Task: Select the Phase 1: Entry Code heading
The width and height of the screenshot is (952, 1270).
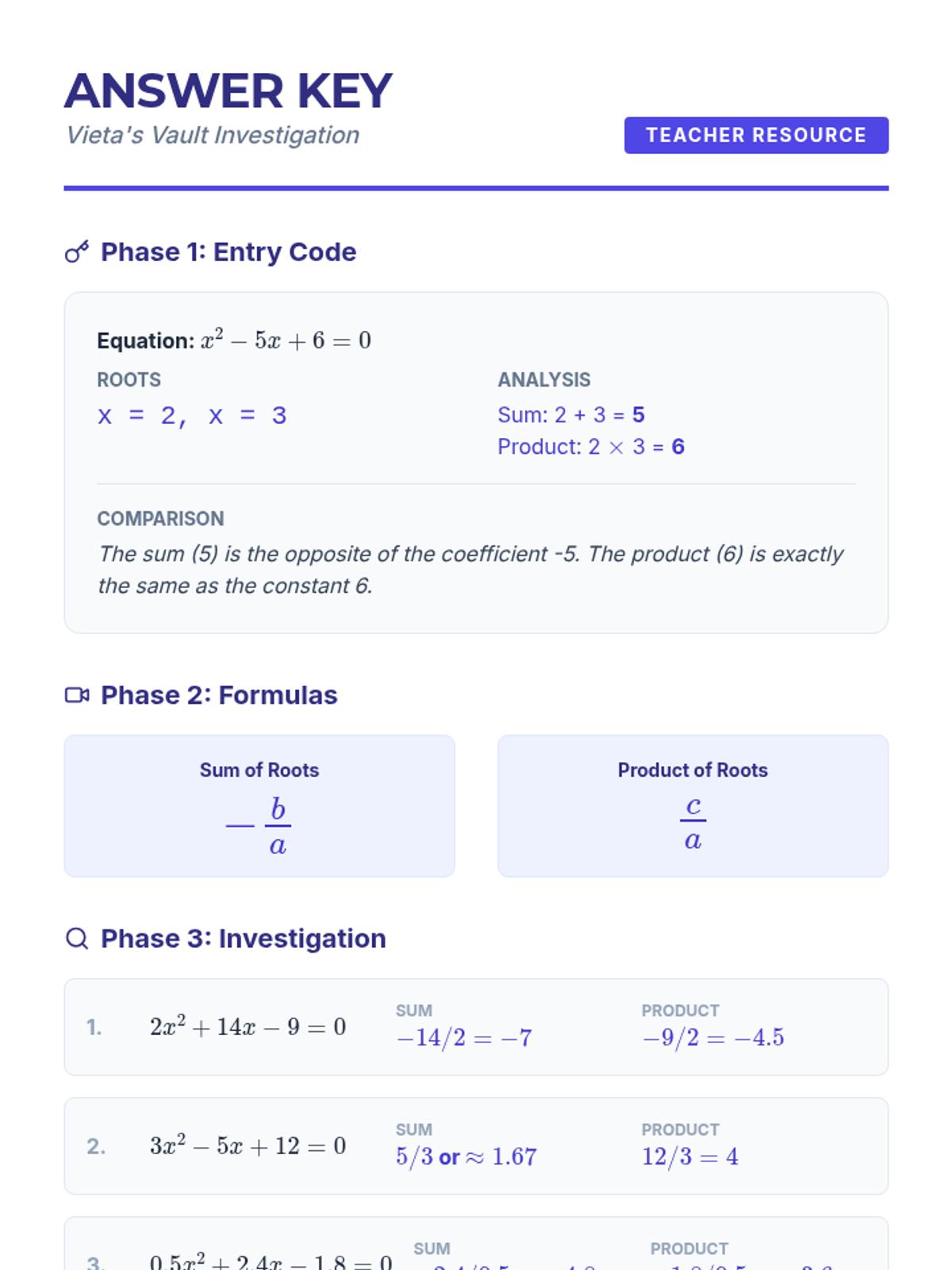Action: pyautogui.click(x=228, y=252)
